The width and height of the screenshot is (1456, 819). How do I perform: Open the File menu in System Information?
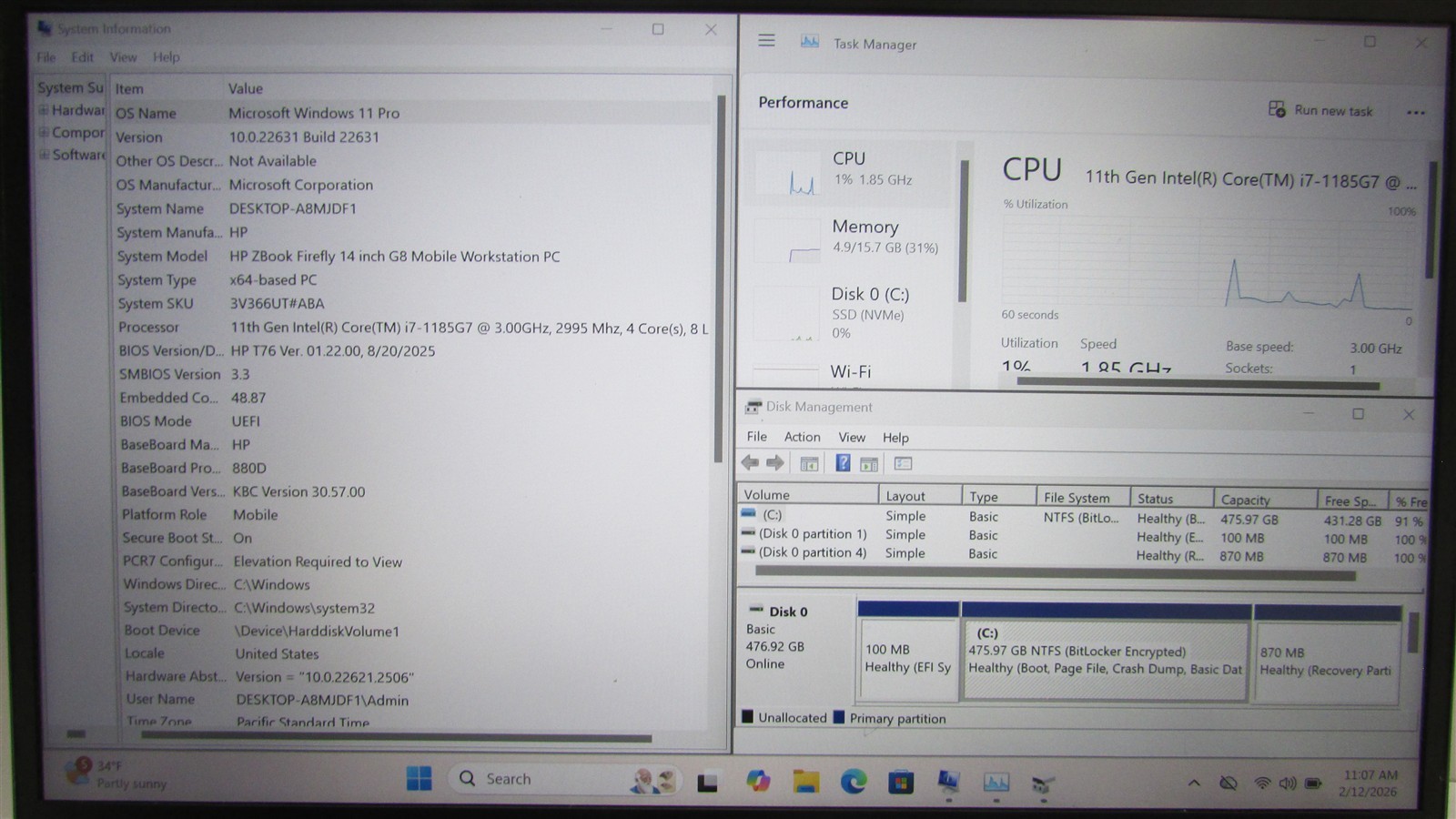[x=45, y=56]
